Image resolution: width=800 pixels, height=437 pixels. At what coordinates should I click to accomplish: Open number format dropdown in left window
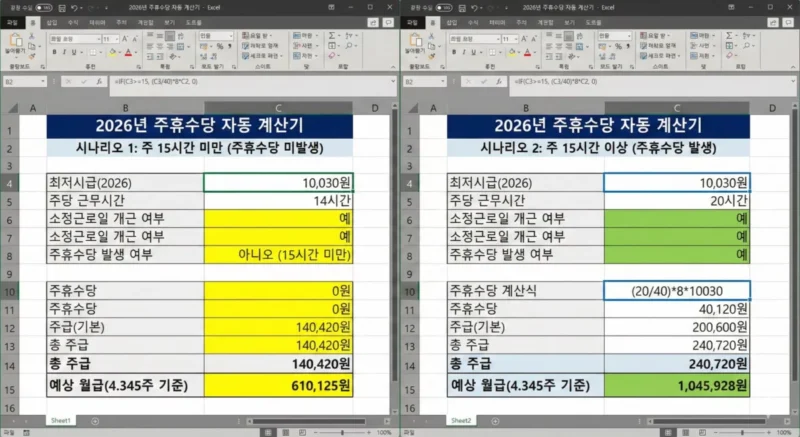[231, 36]
